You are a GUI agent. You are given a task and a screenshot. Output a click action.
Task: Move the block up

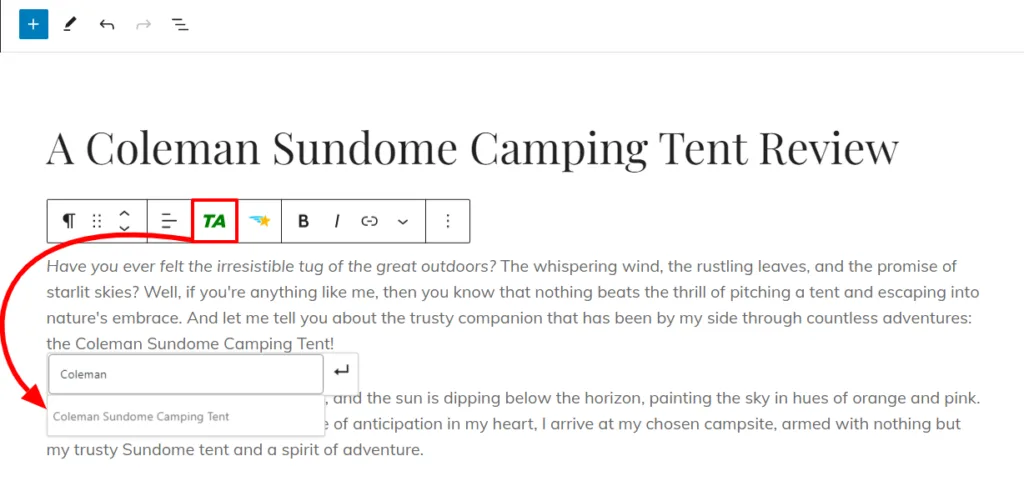(124, 213)
